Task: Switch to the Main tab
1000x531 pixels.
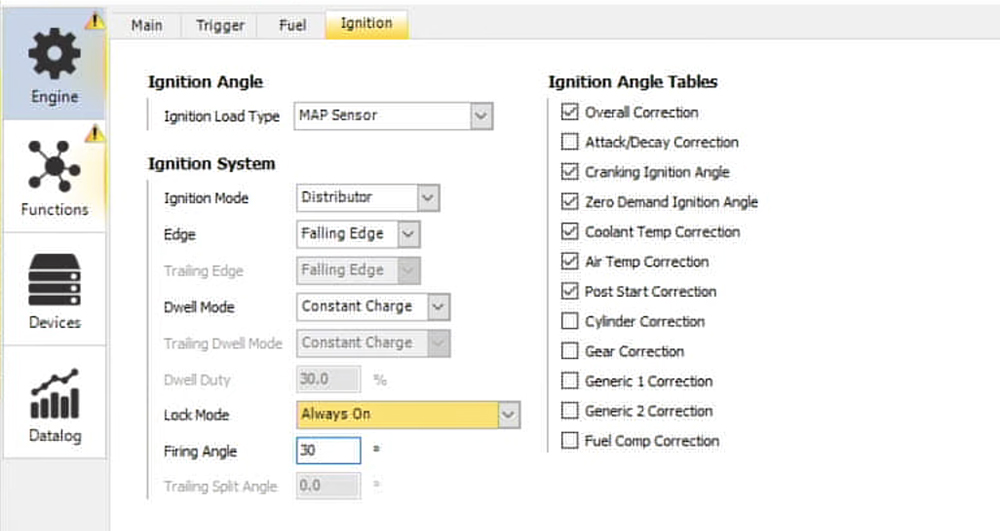Action: [x=147, y=25]
